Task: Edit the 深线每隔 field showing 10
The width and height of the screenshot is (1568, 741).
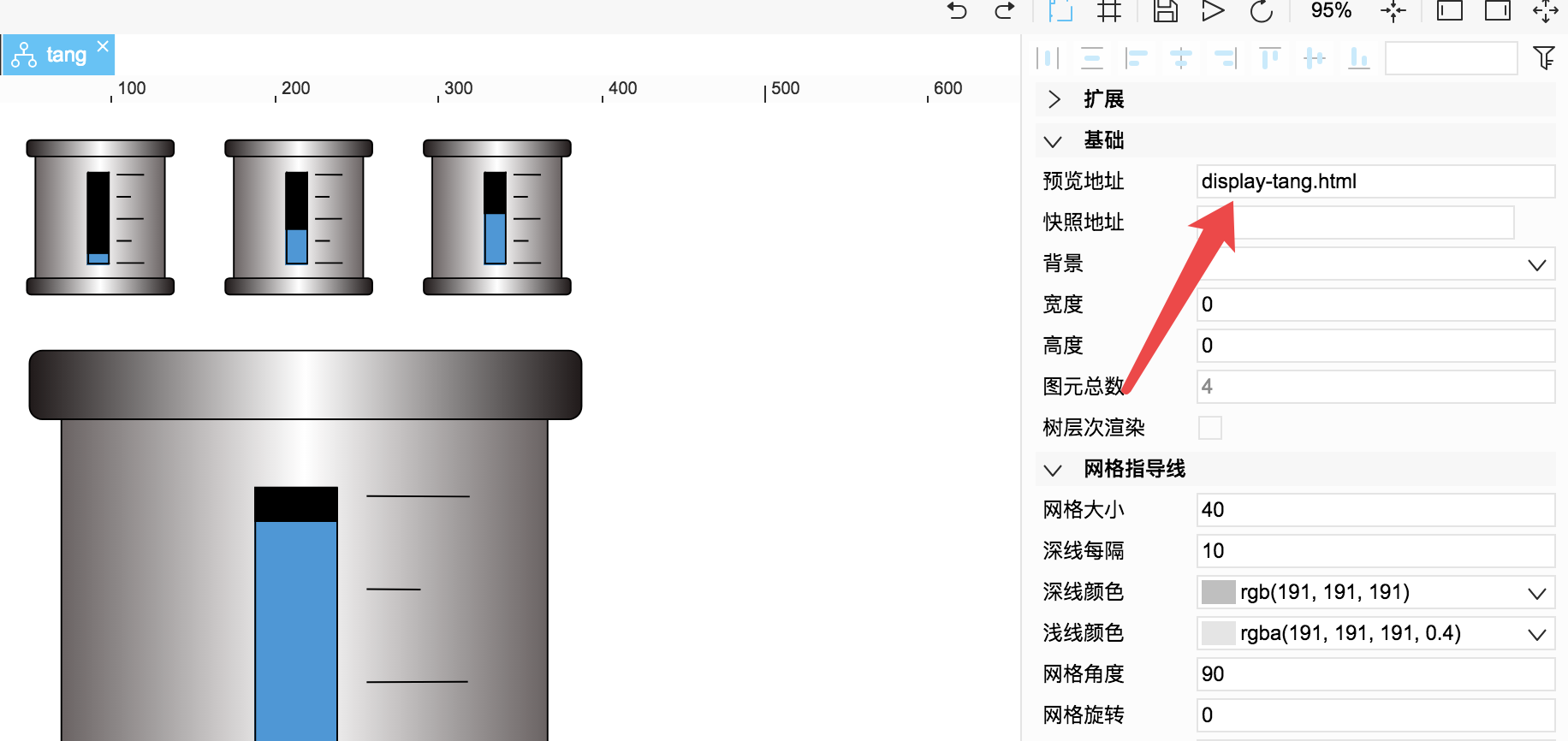Action: point(1375,551)
